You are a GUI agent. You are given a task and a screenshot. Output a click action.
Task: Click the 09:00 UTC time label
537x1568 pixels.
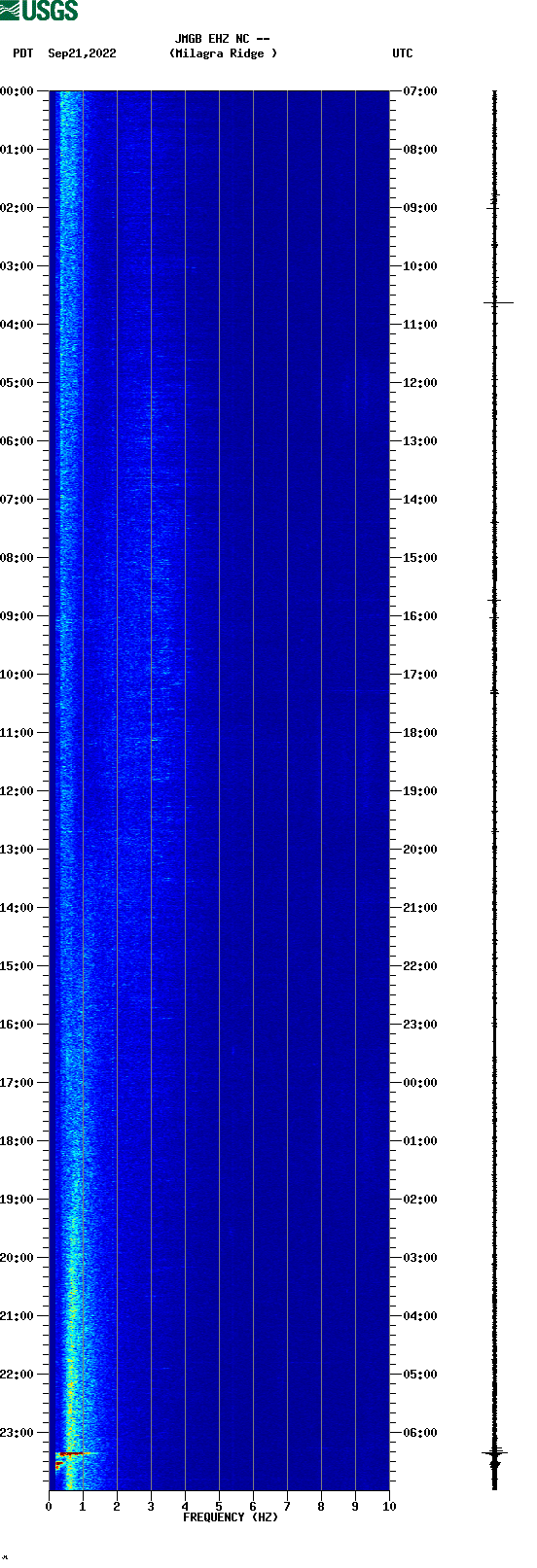coord(420,208)
